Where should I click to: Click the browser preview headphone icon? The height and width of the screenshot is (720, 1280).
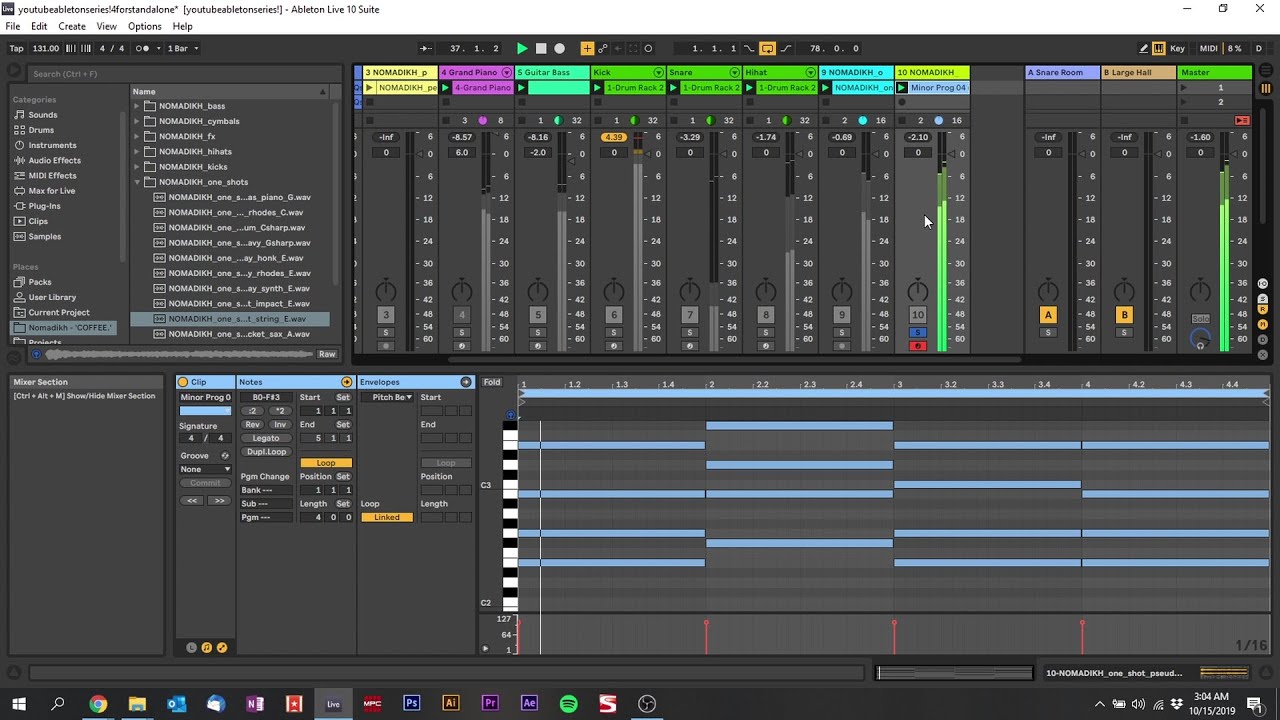point(37,354)
